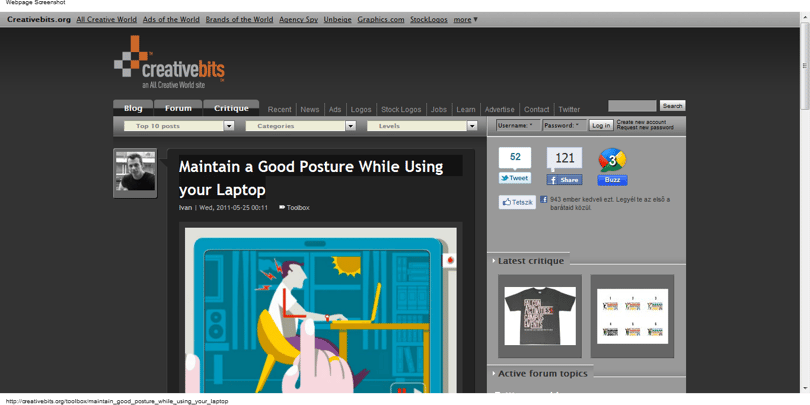Screen dimensions: 810x405
Task: Open the Recent menu item
Action: point(279,110)
